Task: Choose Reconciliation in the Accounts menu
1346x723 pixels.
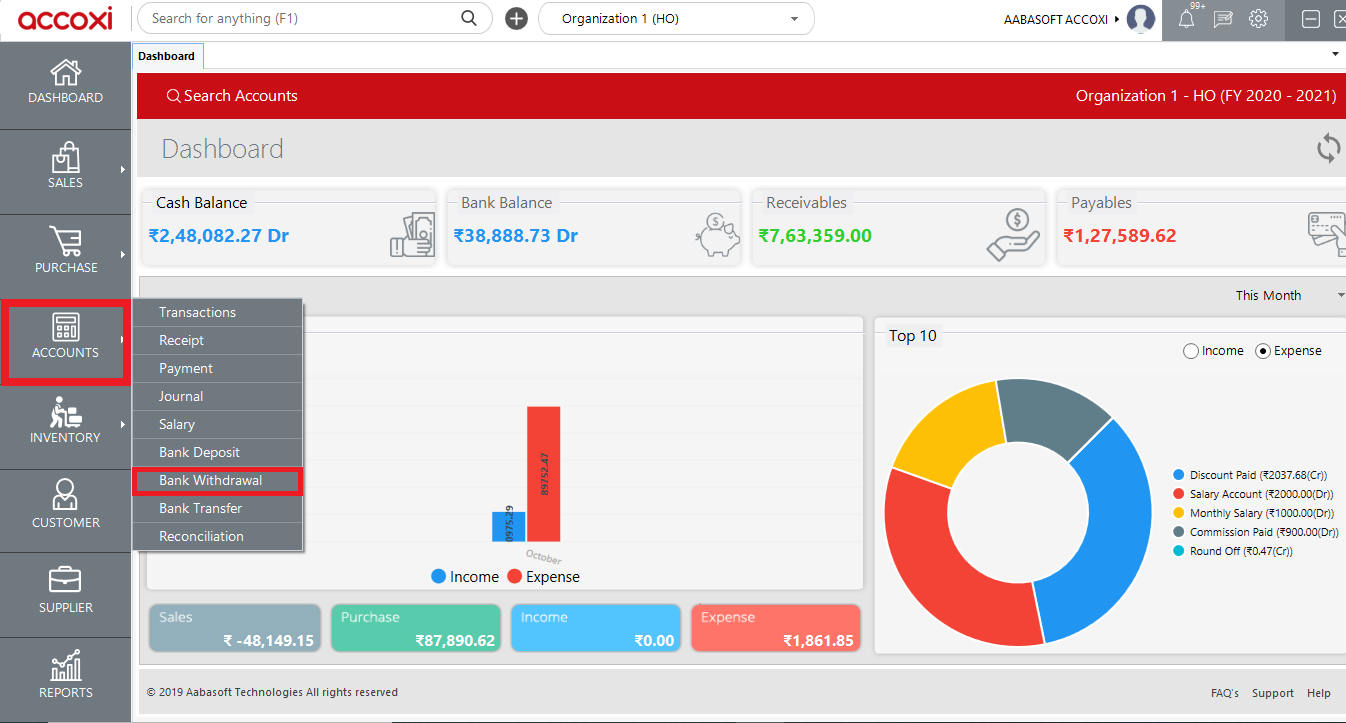Action: pyautogui.click(x=201, y=536)
